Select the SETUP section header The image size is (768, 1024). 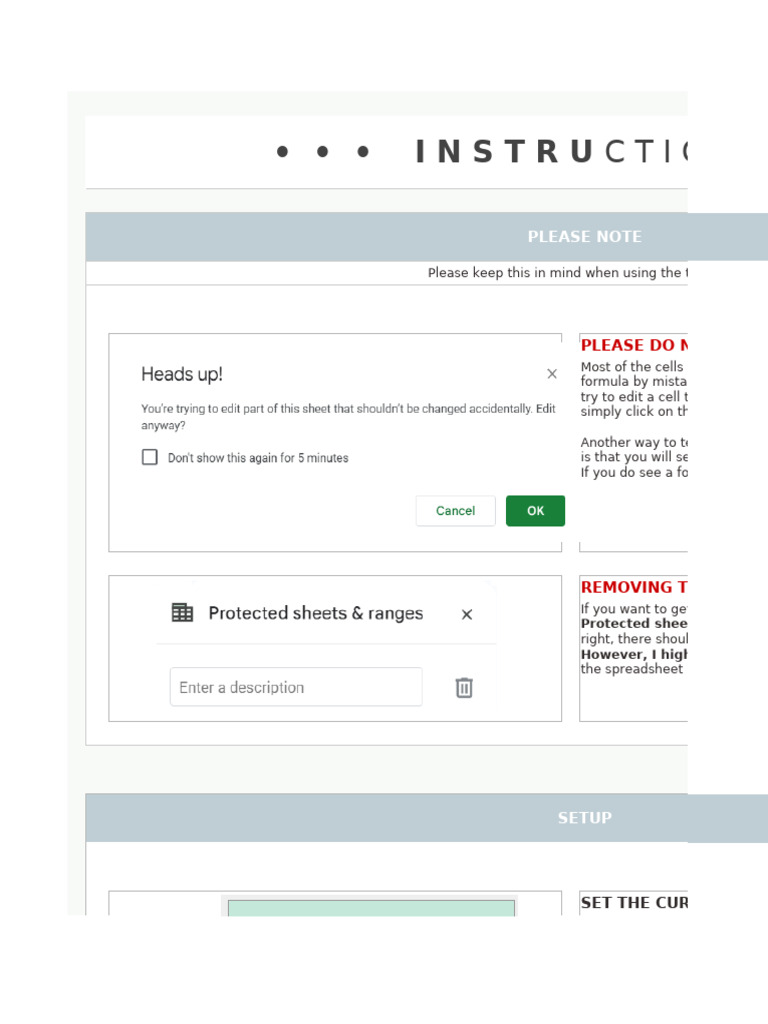pyautogui.click(x=584, y=818)
